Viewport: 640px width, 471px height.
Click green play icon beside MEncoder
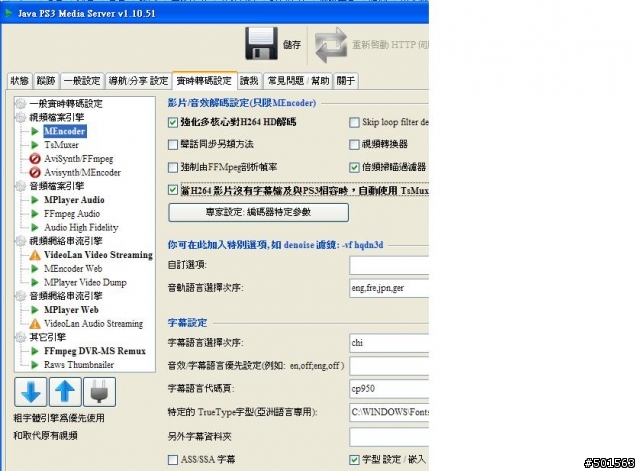[x=35, y=131]
